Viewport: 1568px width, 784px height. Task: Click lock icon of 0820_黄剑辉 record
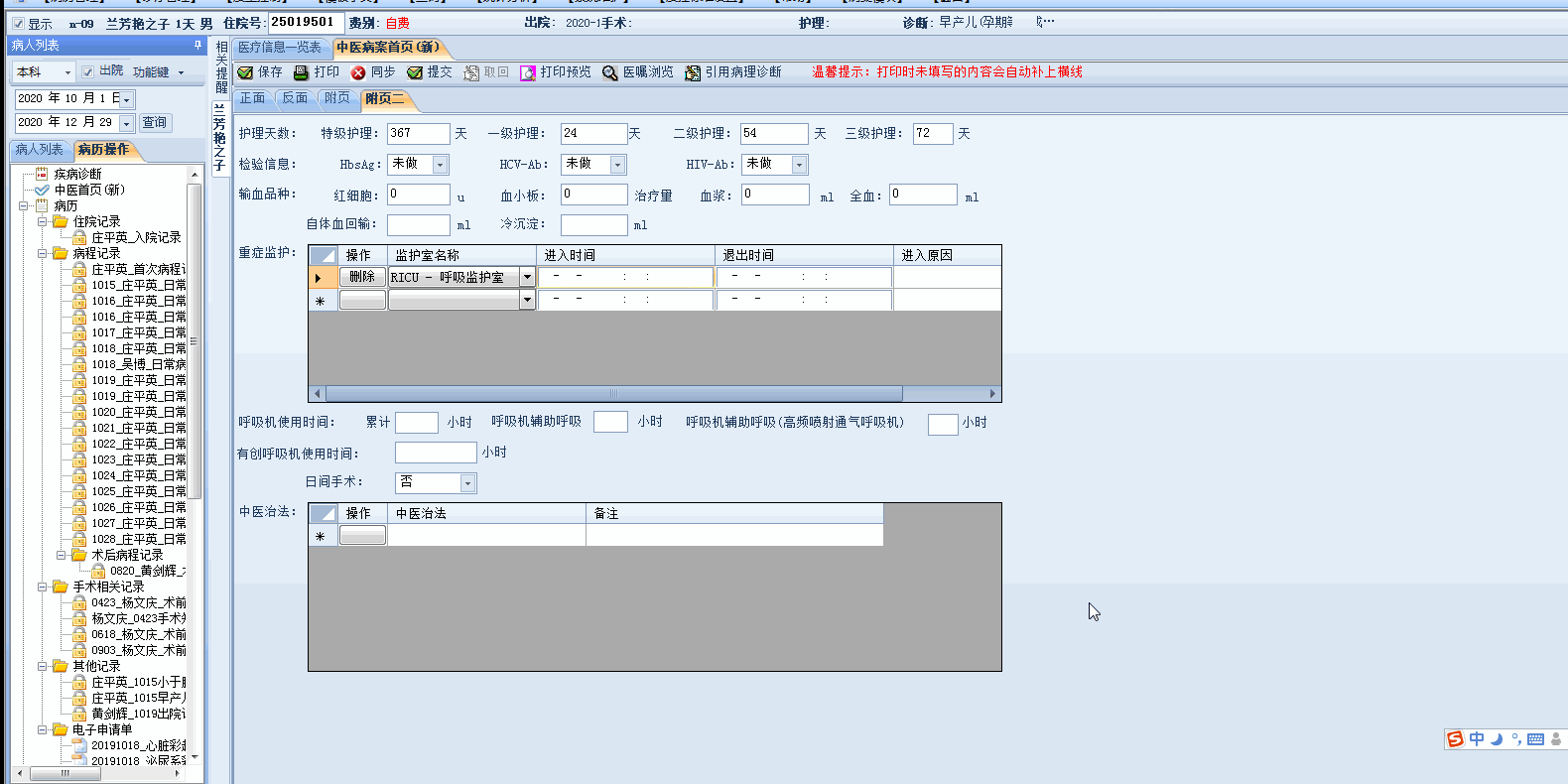point(98,571)
